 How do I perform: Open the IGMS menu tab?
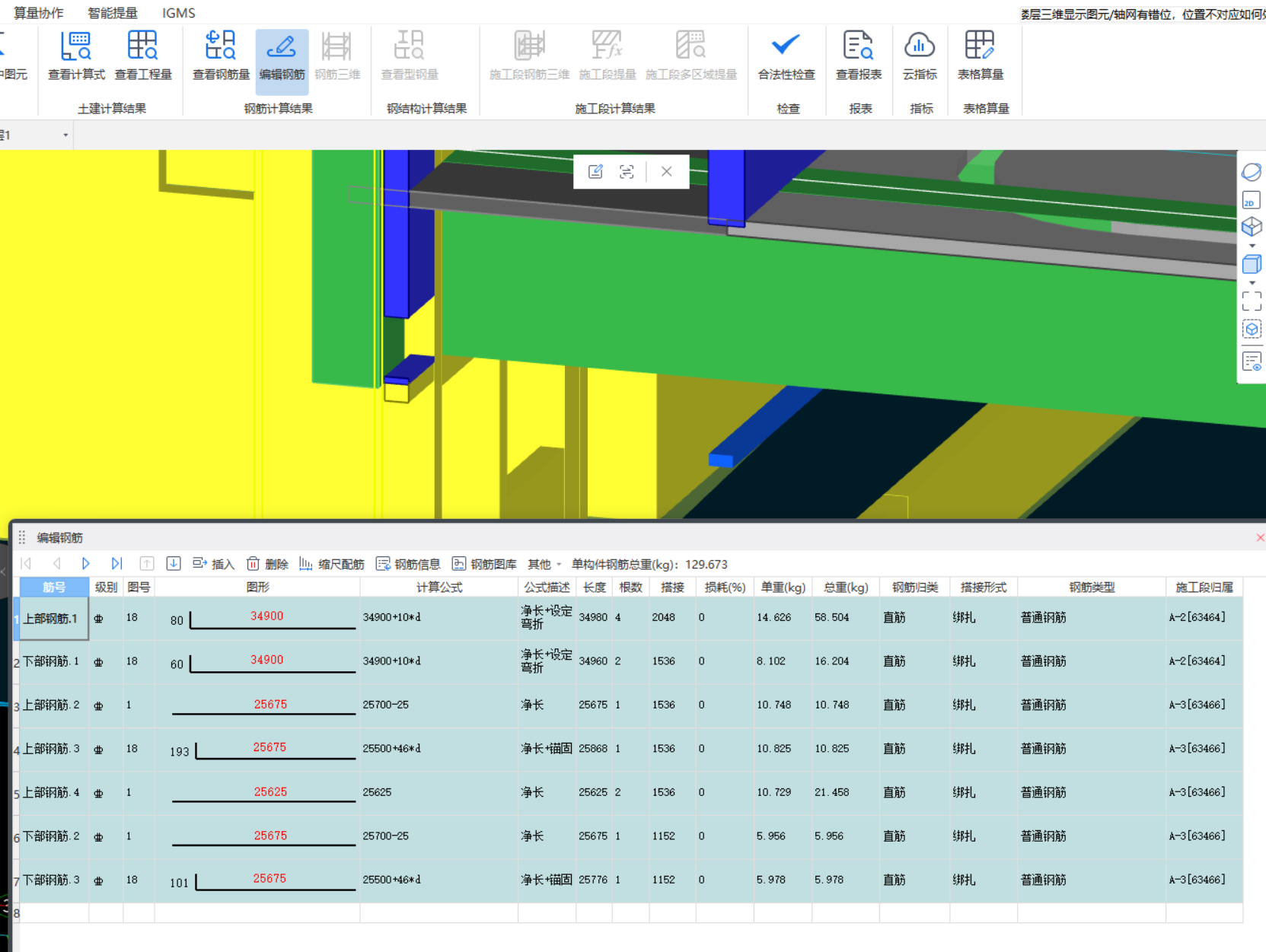click(179, 13)
